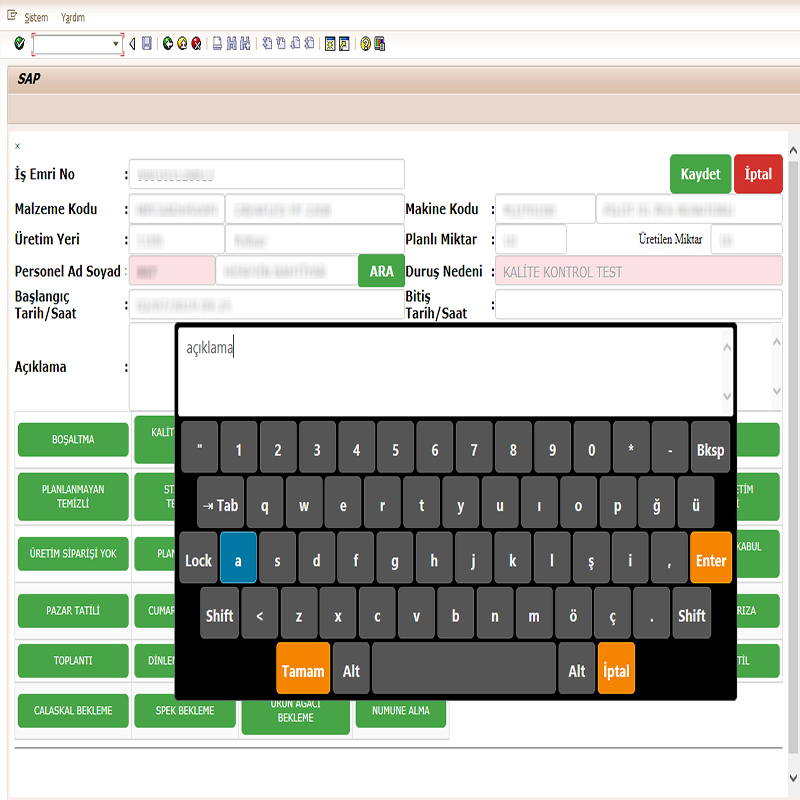Click the Açıklama field scroll-down arrow
The height and width of the screenshot is (800, 800).
[777, 391]
